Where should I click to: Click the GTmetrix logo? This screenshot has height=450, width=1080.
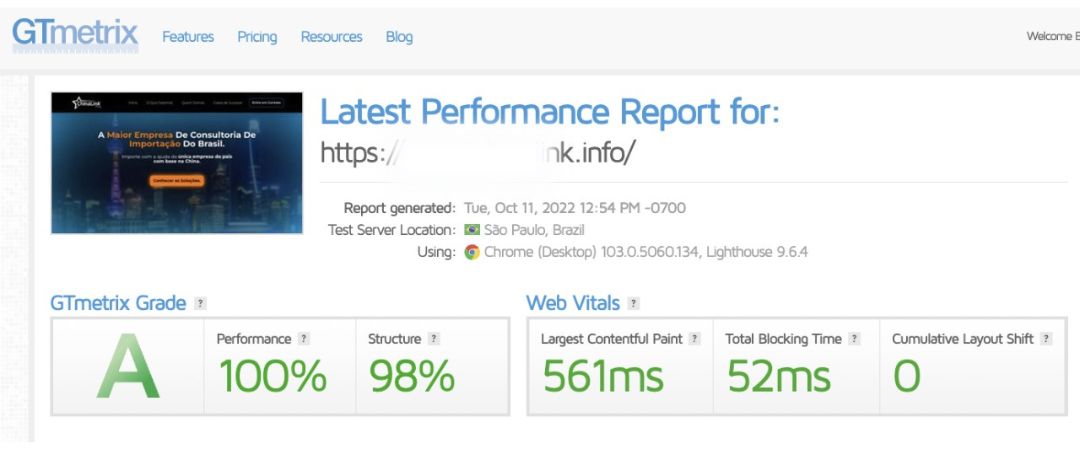(75, 35)
